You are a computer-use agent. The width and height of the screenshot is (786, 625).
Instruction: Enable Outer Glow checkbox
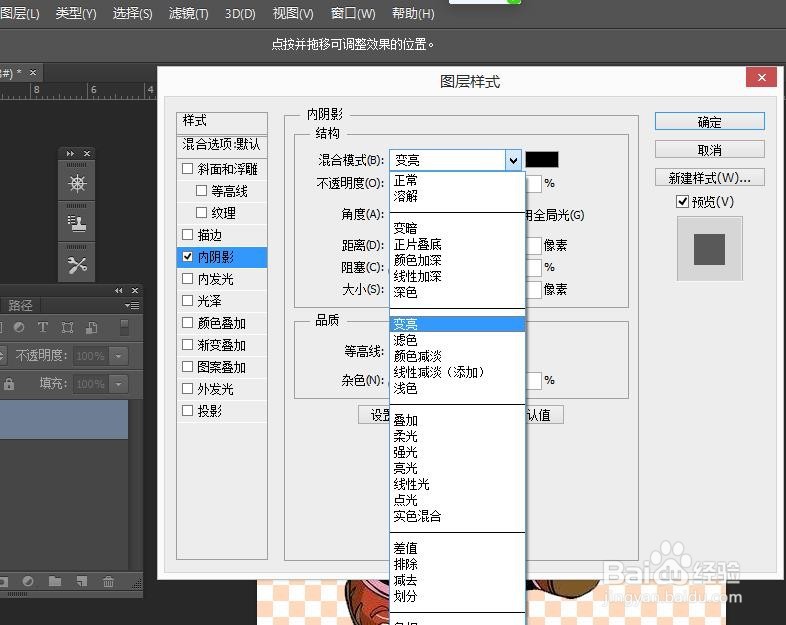[x=187, y=388]
